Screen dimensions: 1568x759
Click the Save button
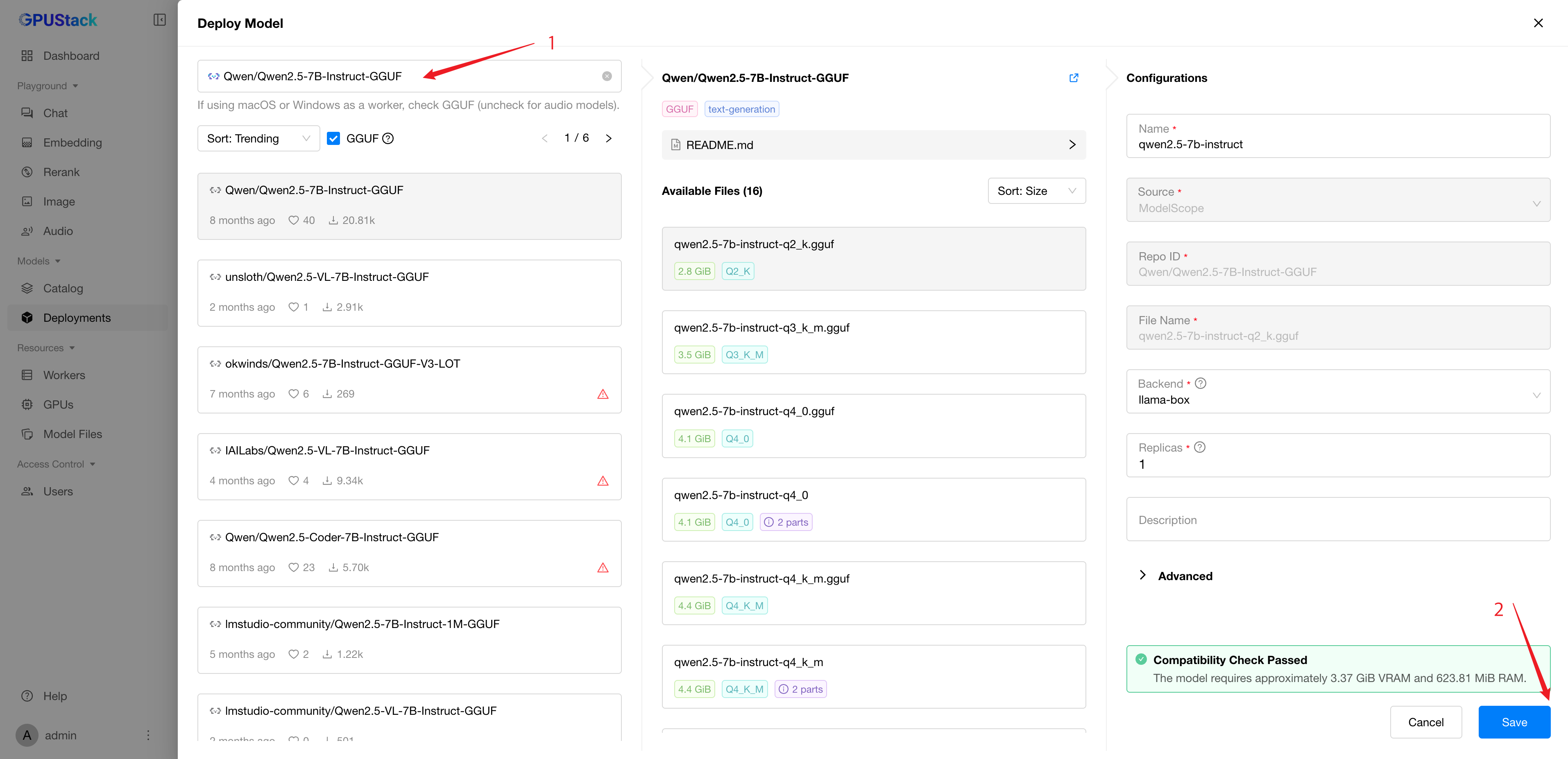1514,722
